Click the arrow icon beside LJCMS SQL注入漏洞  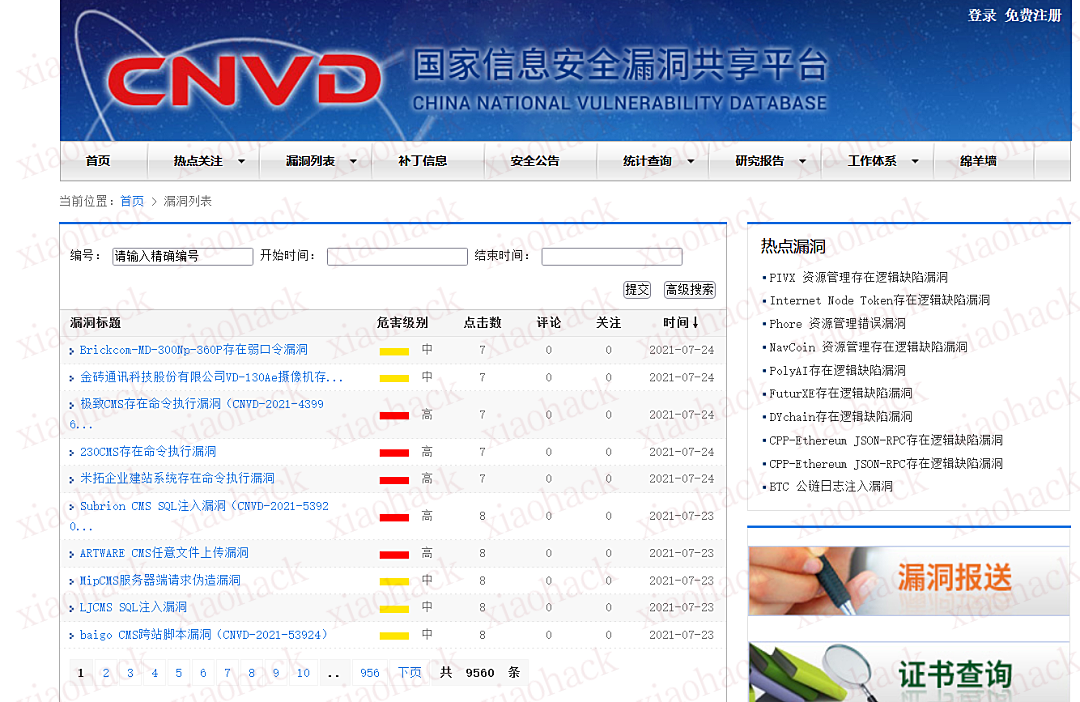coord(70,607)
